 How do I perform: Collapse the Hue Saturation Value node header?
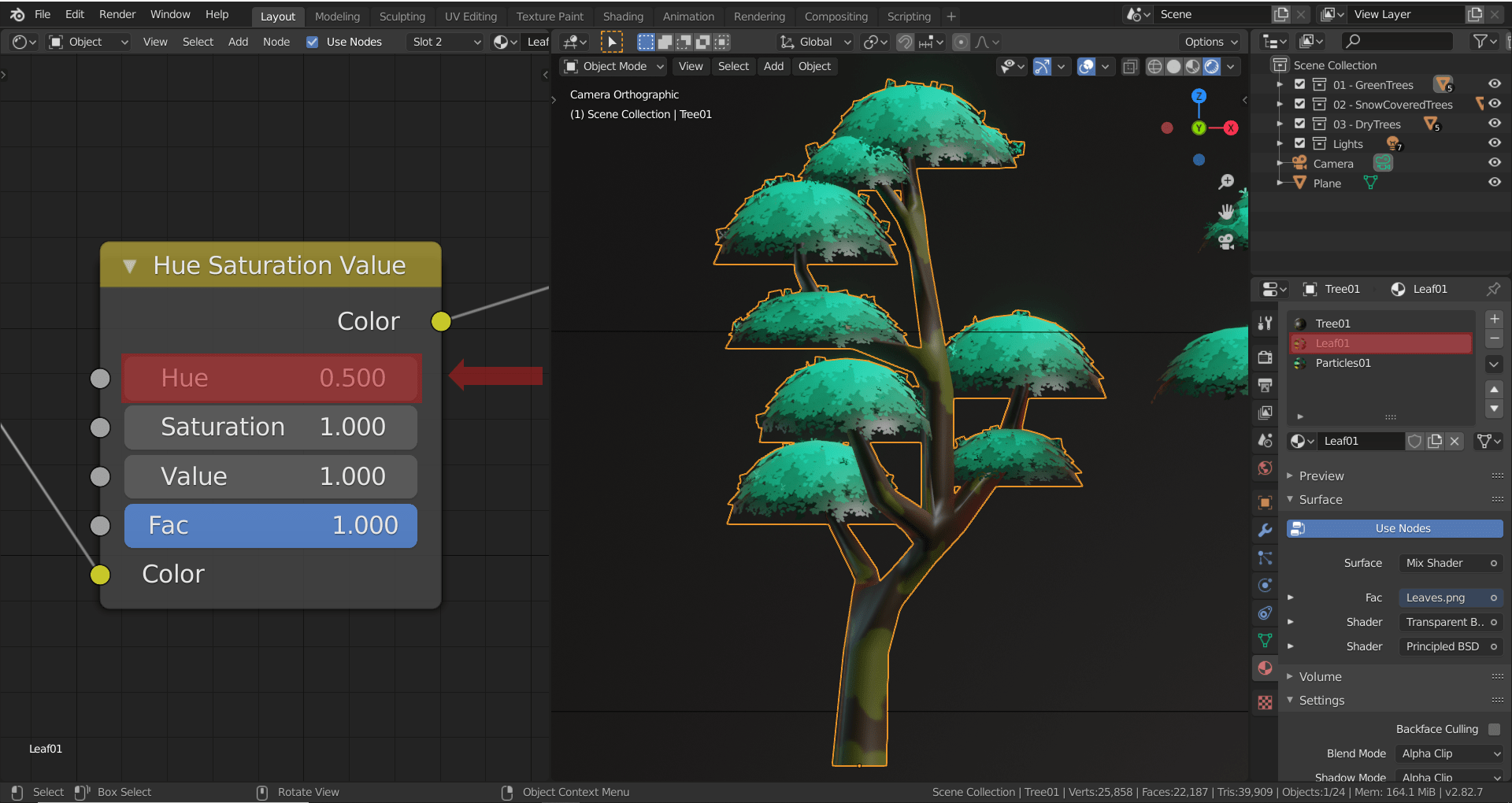click(131, 266)
